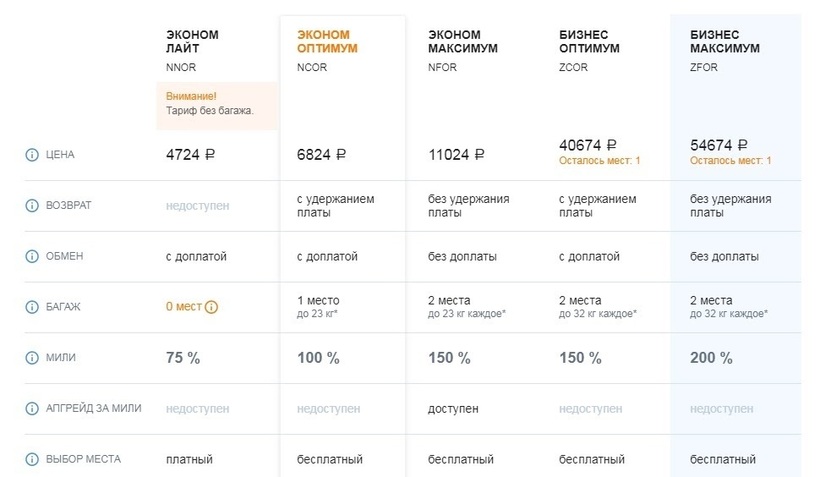Click info icon for АПГРЕЙД ЗА МИЛИ

coord(31,408)
